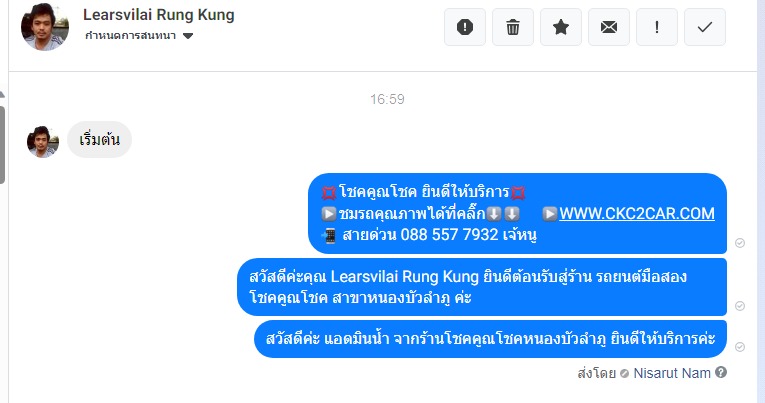The image size is (765, 403).
Task: Click verified badge beside ส่งโดย label
Action: coord(624,374)
